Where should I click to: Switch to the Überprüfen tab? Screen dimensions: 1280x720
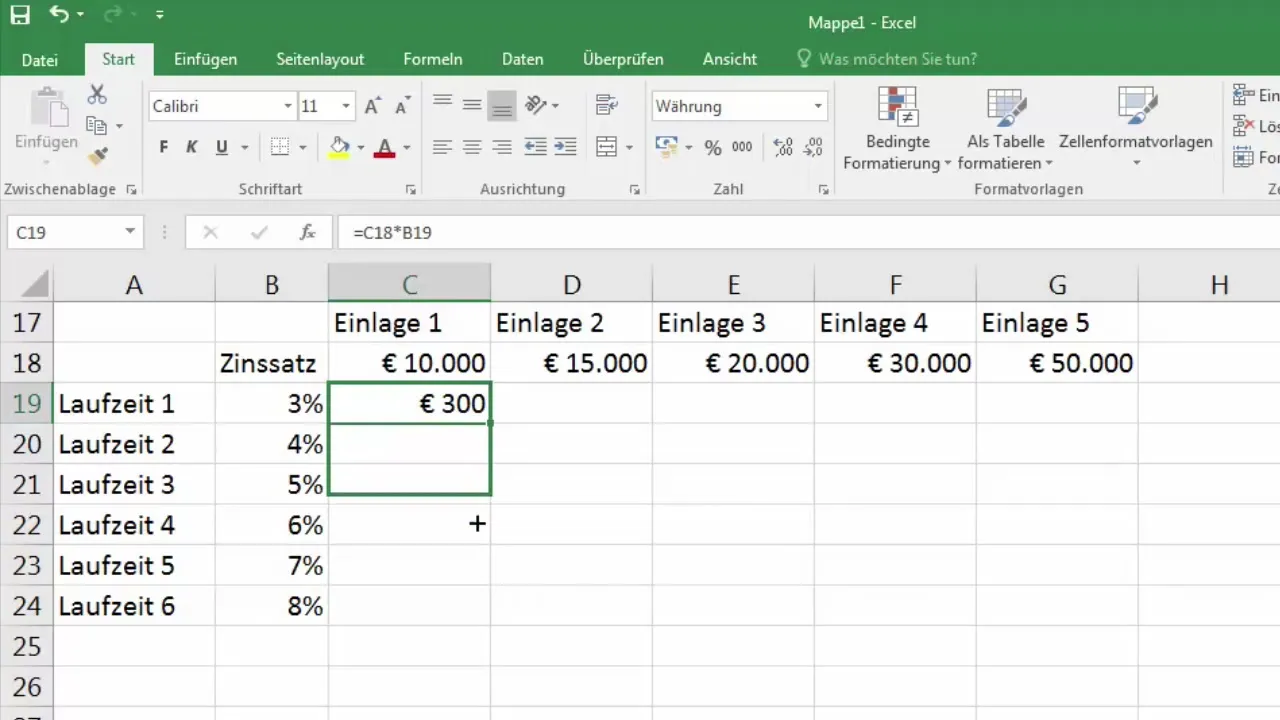623,59
